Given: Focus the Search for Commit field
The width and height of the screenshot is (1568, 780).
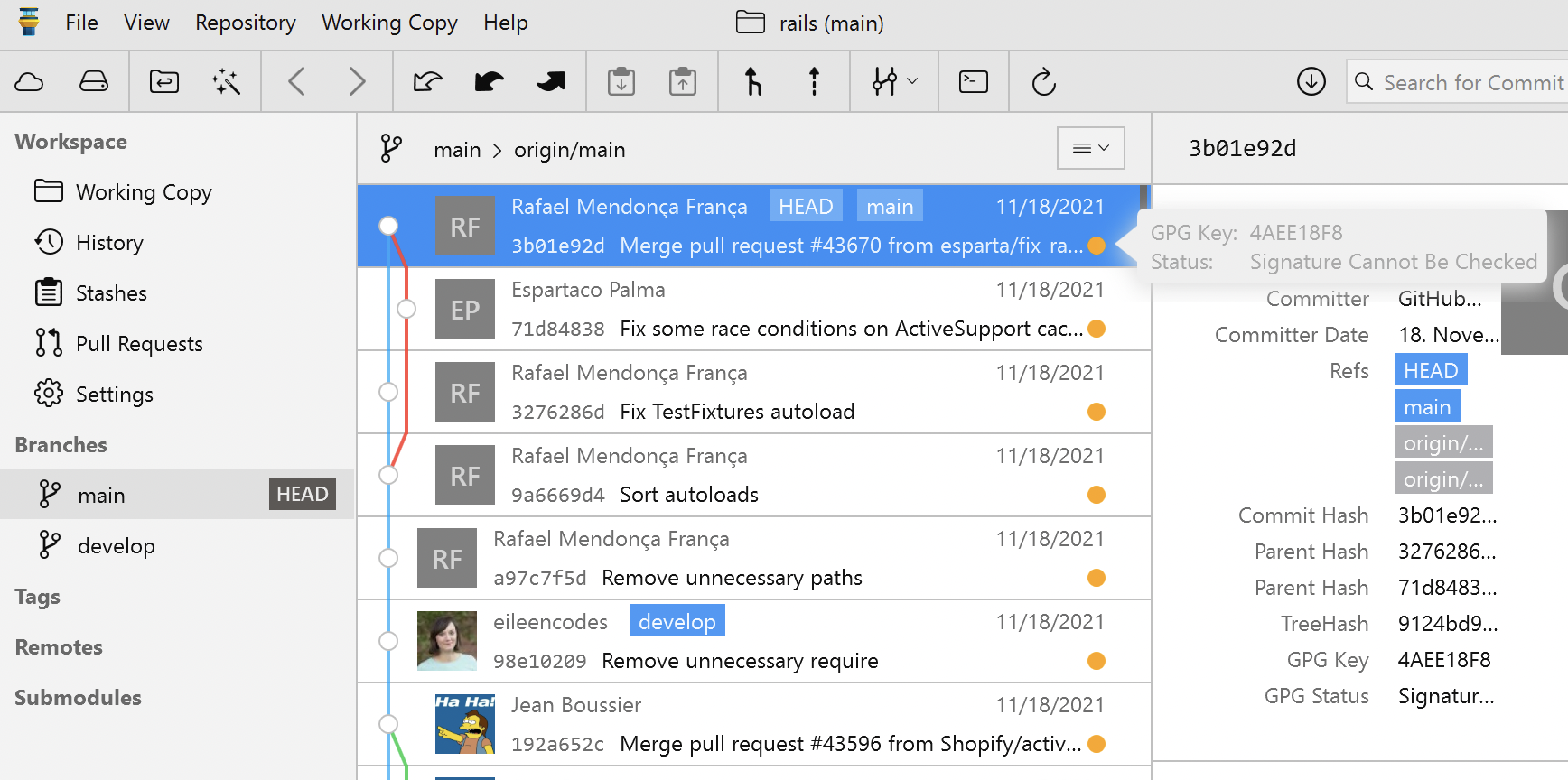Looking at the screenshot, I should (1472, 83).
